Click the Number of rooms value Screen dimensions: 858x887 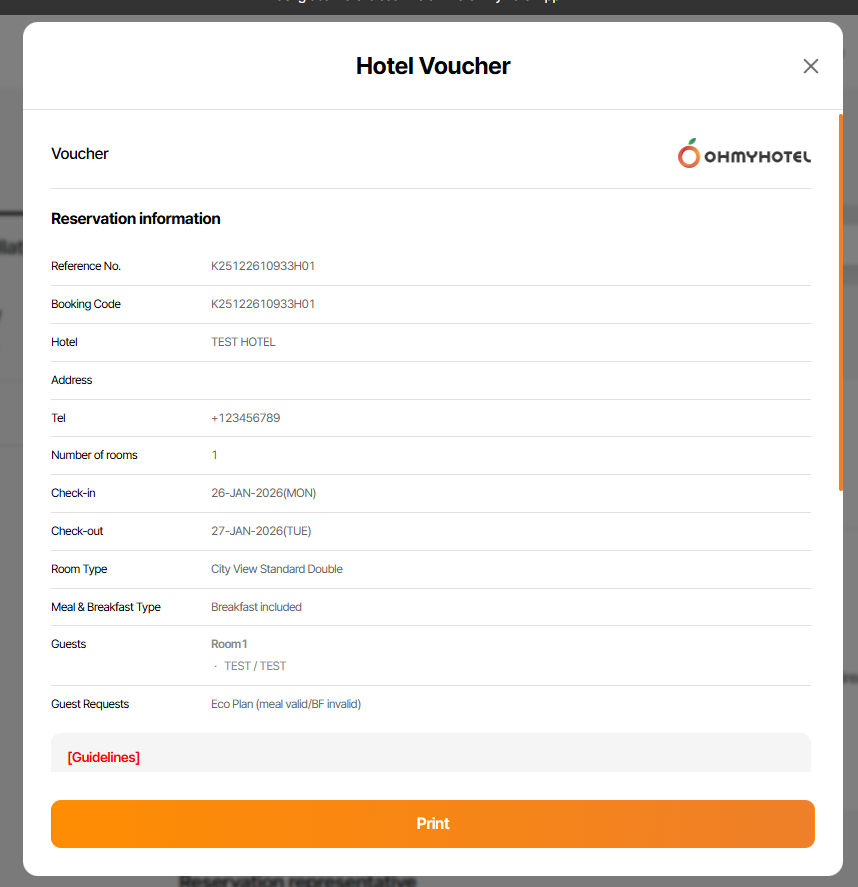coord(214,455)
